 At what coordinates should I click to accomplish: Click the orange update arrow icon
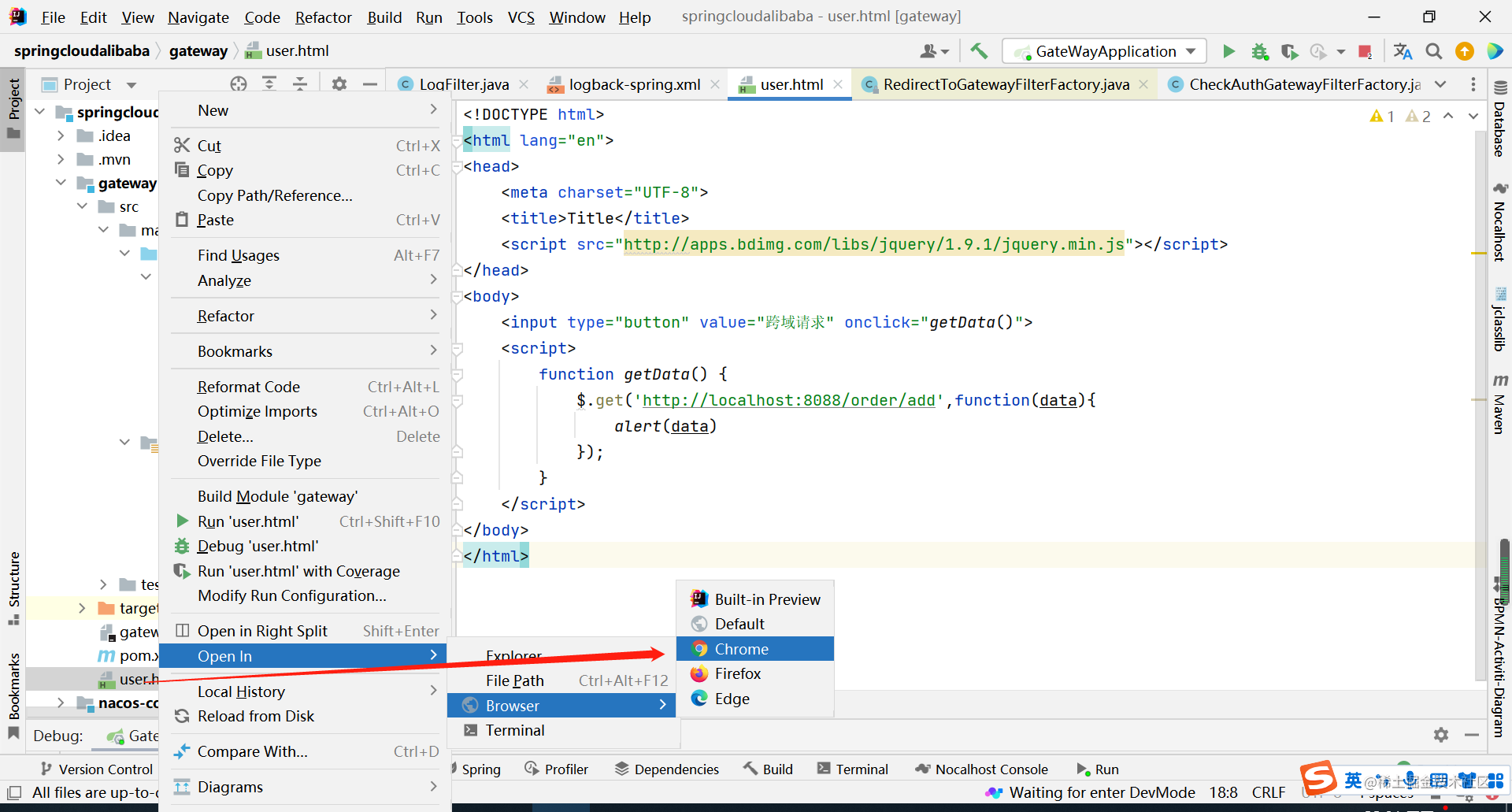pos(1465,51)
